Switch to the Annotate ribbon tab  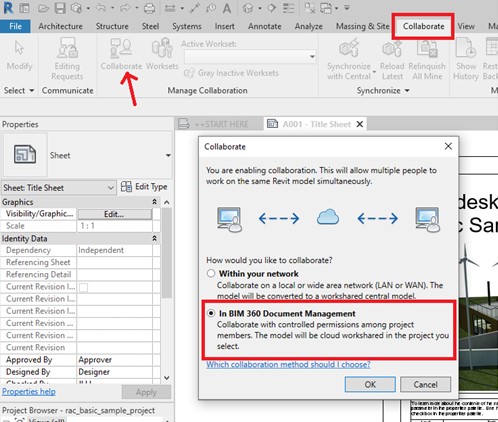[265, 26]
